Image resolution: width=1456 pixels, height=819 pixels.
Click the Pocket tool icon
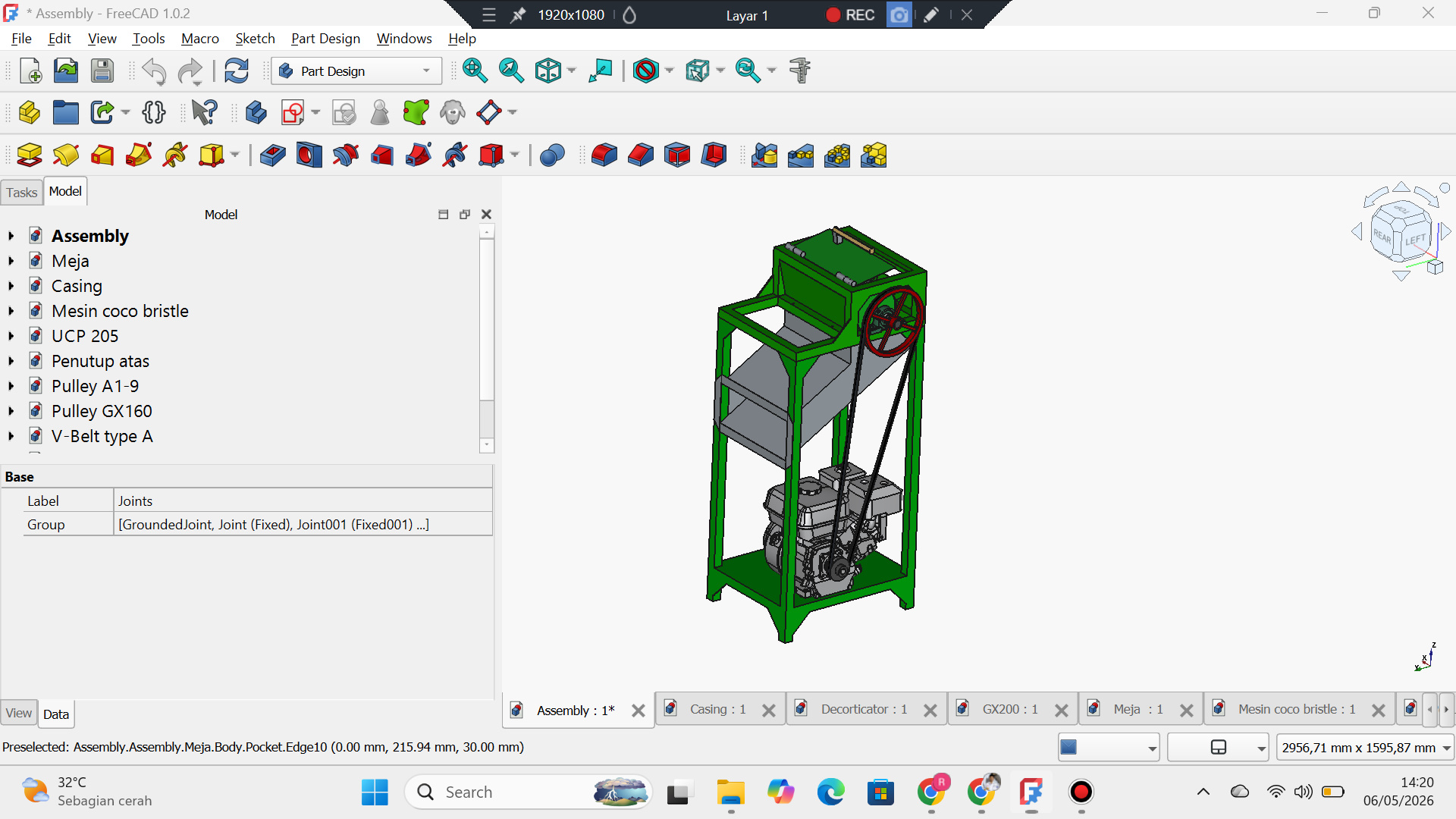click(272, 155)
